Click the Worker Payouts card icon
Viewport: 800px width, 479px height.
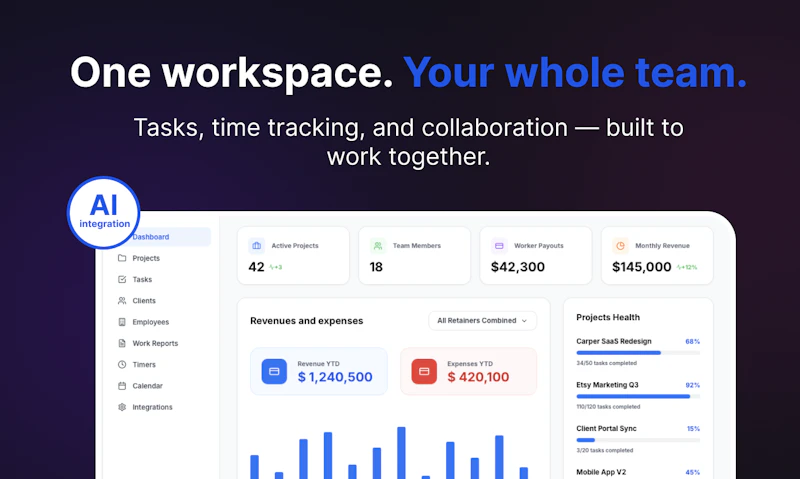click(499, 246)
